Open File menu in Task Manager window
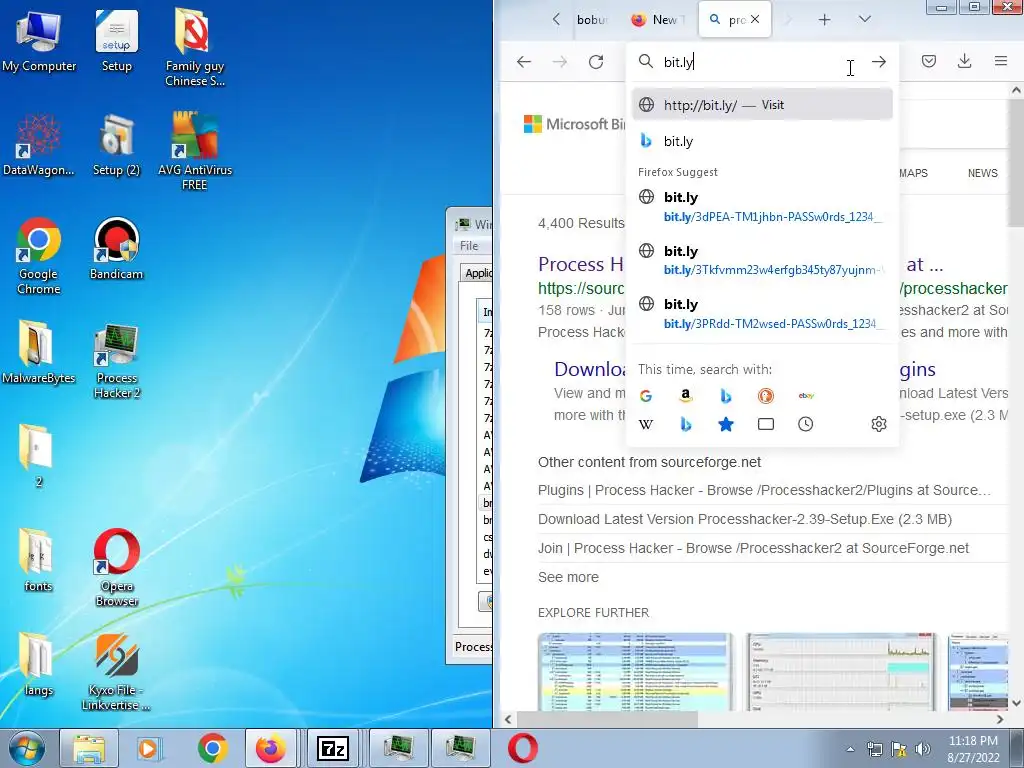The height and width of the screenshot is (768, 1024). 469,246
